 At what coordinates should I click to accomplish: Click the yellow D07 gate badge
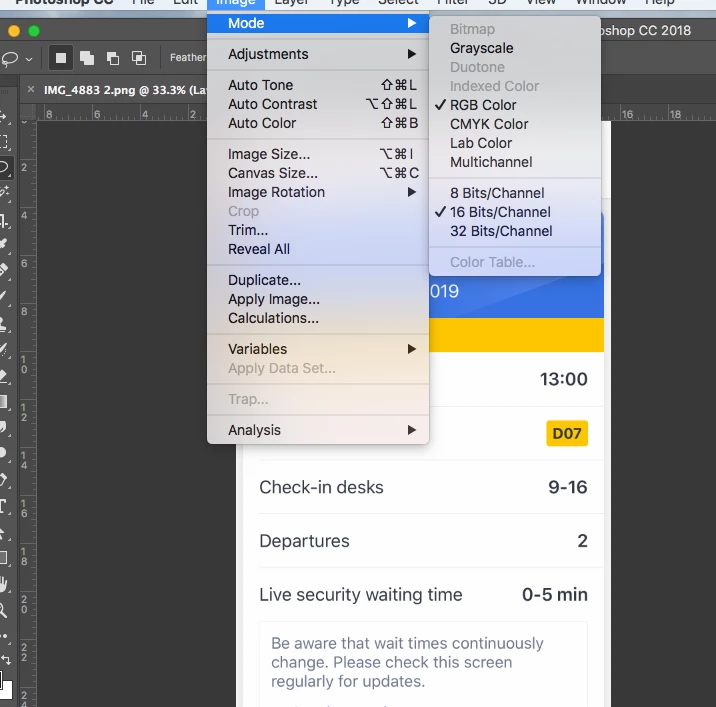click(x=567, y=433)
